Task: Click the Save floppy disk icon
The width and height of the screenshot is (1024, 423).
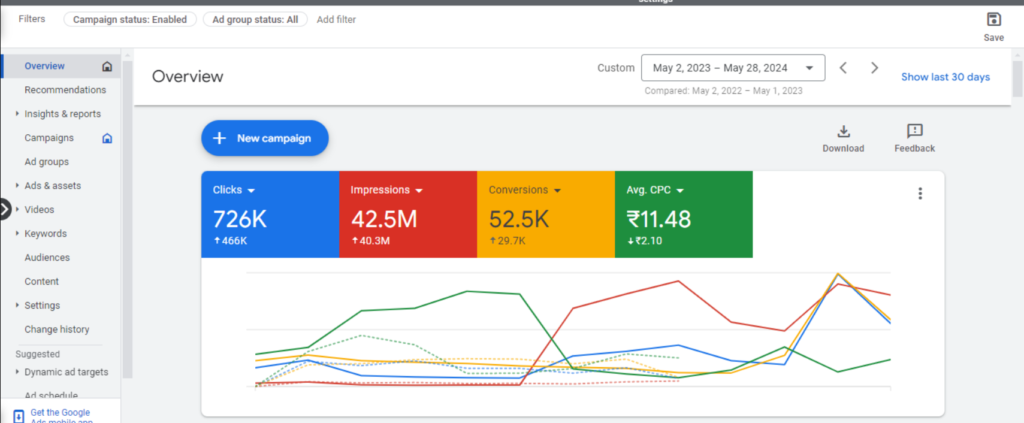Action: (x=993, y=19)
